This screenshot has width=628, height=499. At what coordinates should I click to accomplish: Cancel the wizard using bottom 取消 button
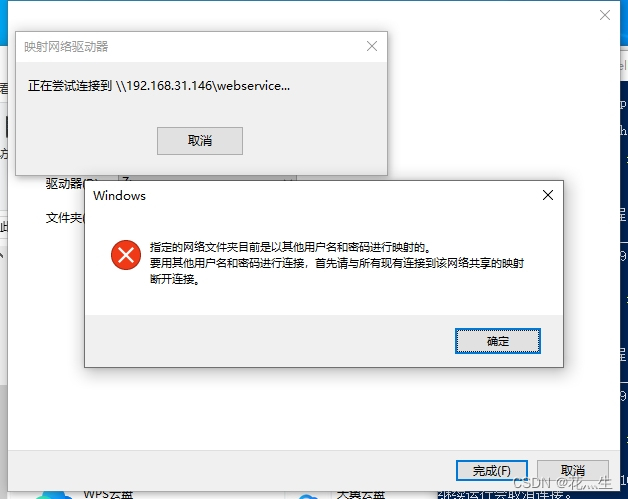point(573,471)
